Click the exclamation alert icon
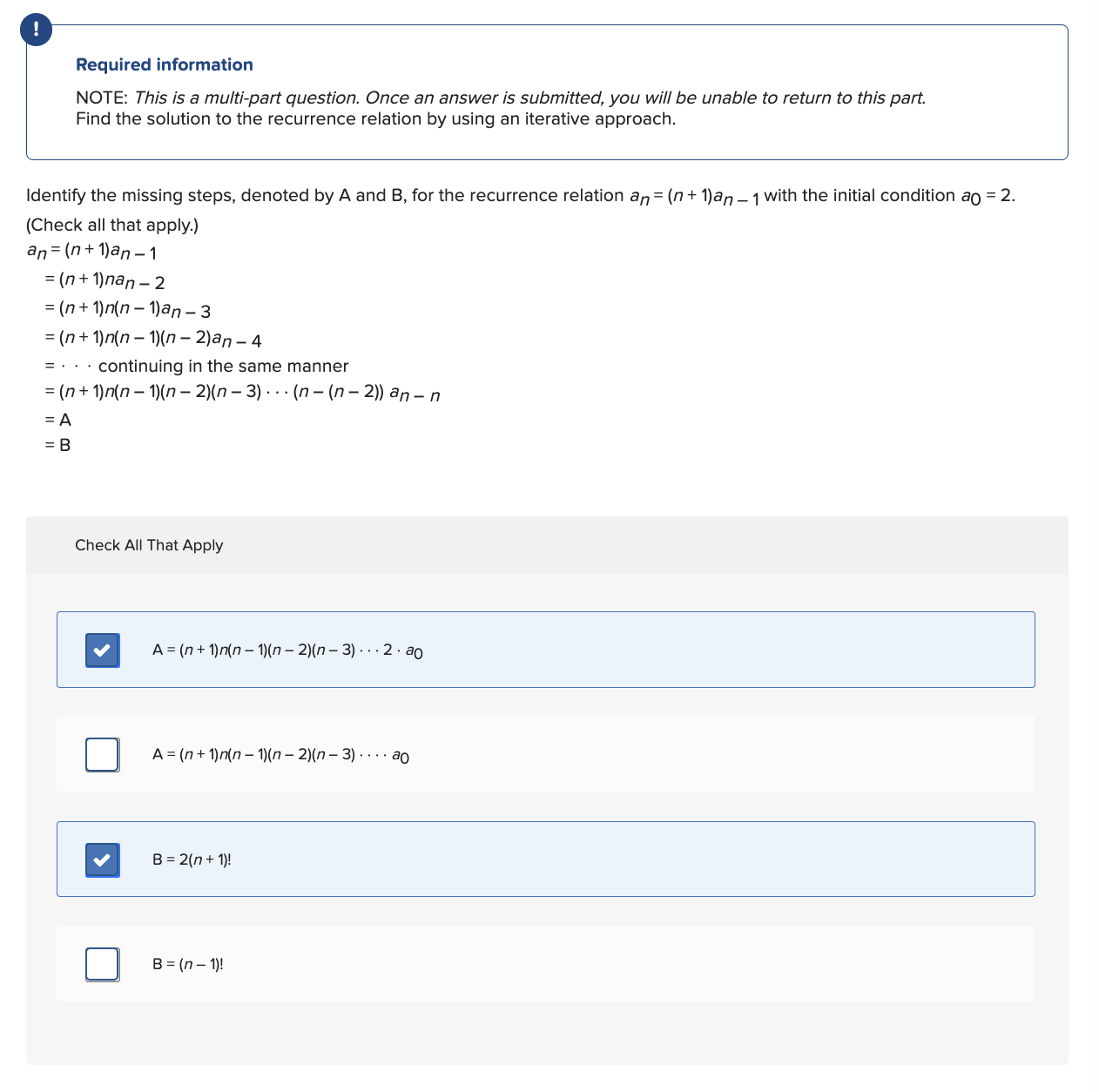1099x1092 pixels. (x=35, y=29)
